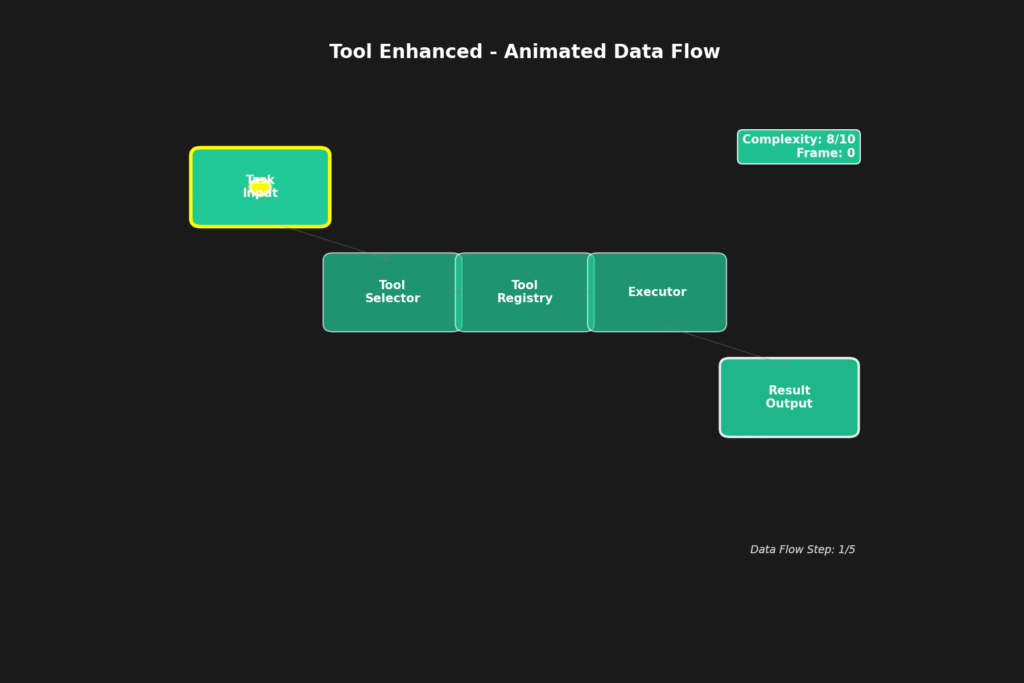Image resolution: width=1024 pixels, height=683 pixels.
Task: Click the Result Output node
Action: [789, 397]
